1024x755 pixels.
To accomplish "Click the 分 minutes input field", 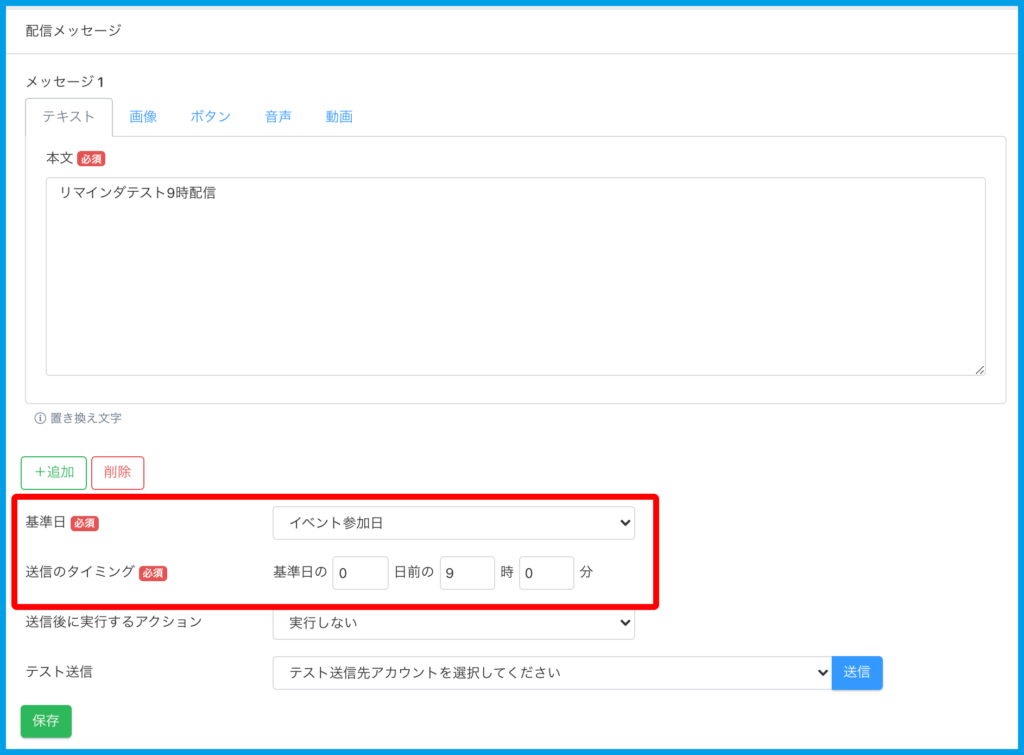I will [546, 573].
